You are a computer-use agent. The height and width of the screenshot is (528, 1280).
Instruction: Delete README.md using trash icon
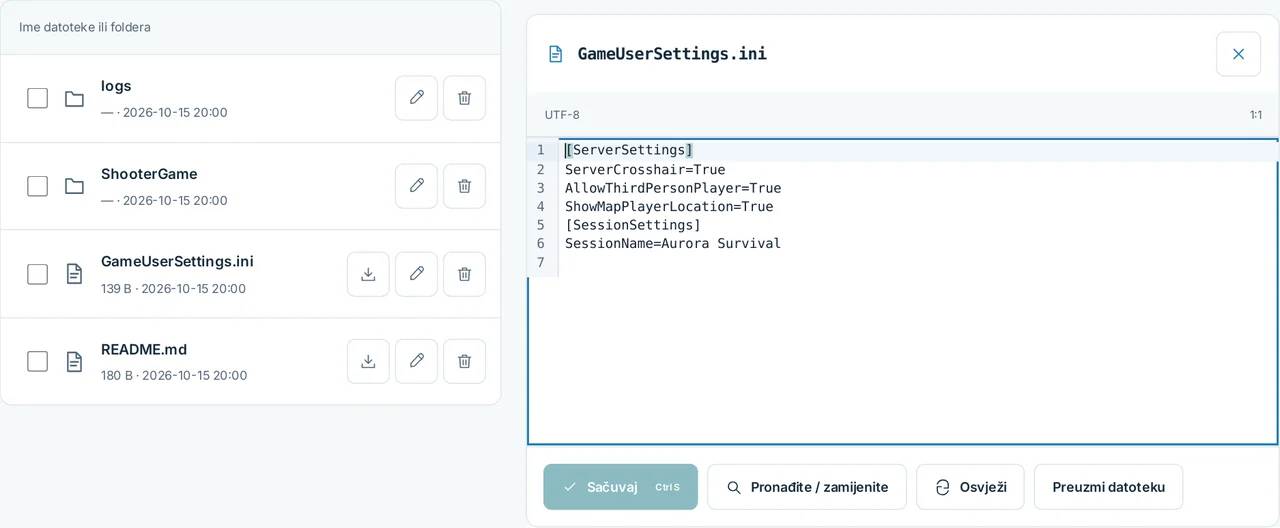[464, 361]
